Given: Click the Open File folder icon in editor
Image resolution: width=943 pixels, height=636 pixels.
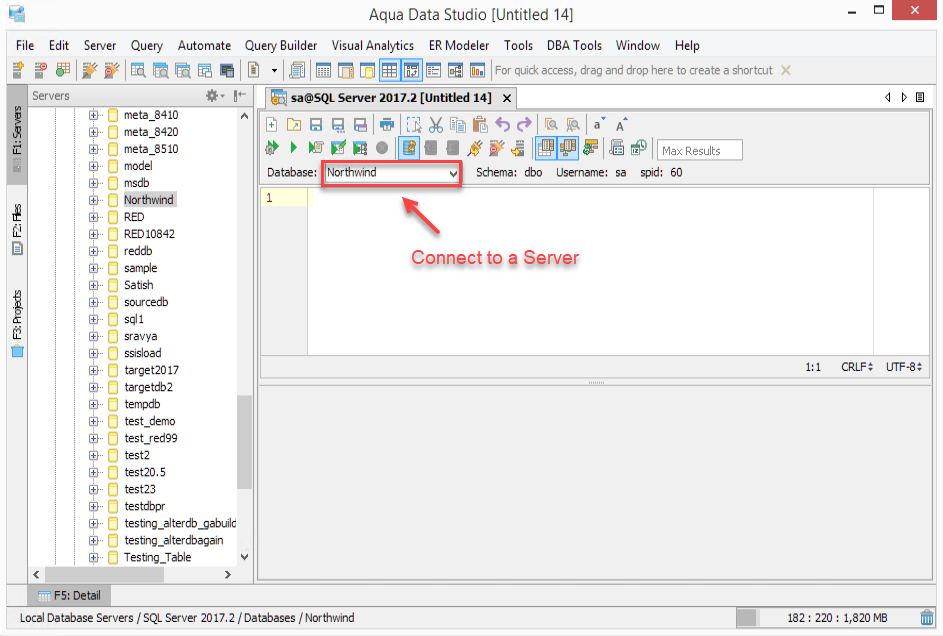Looking at the screenshot, I should point(293,124).
